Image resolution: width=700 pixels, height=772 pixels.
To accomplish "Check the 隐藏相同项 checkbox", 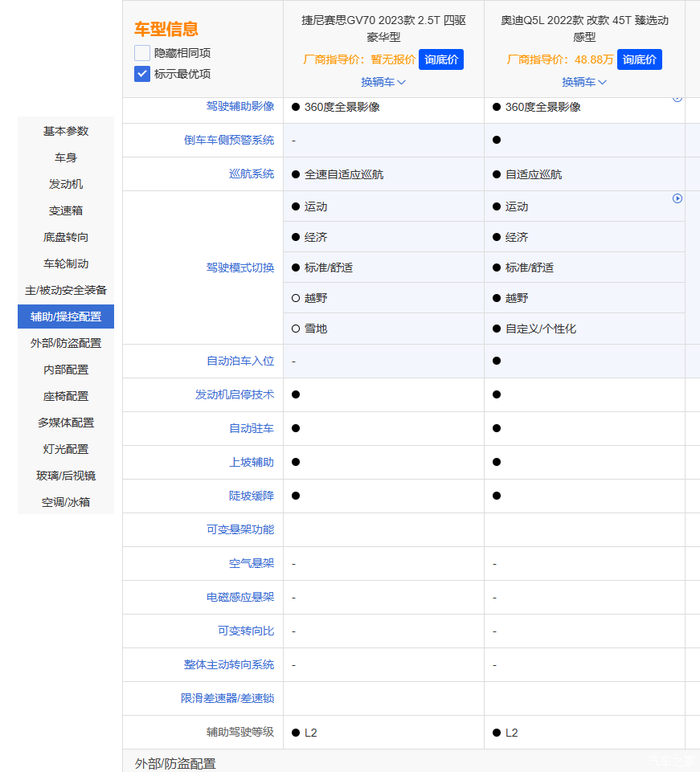I will click(142, 53).
